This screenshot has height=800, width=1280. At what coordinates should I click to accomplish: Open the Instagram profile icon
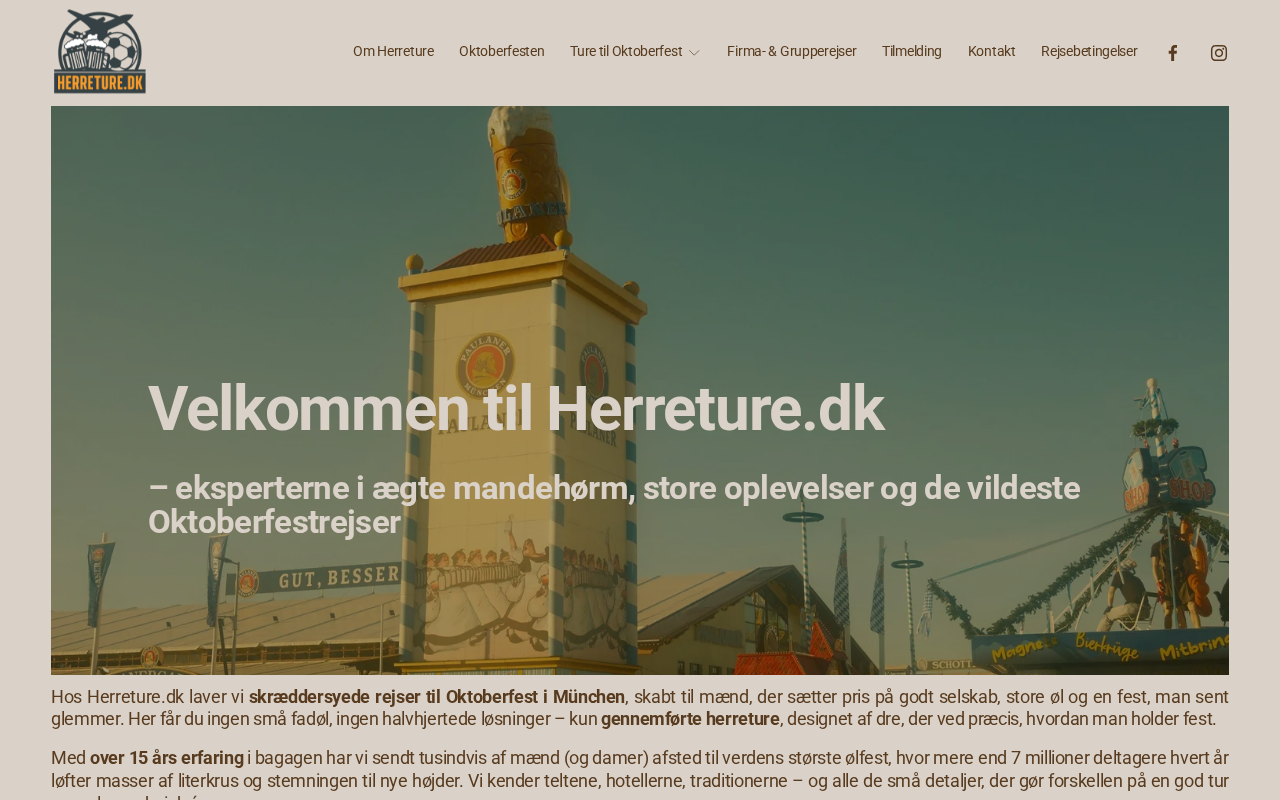click(x=1219, y=53)
